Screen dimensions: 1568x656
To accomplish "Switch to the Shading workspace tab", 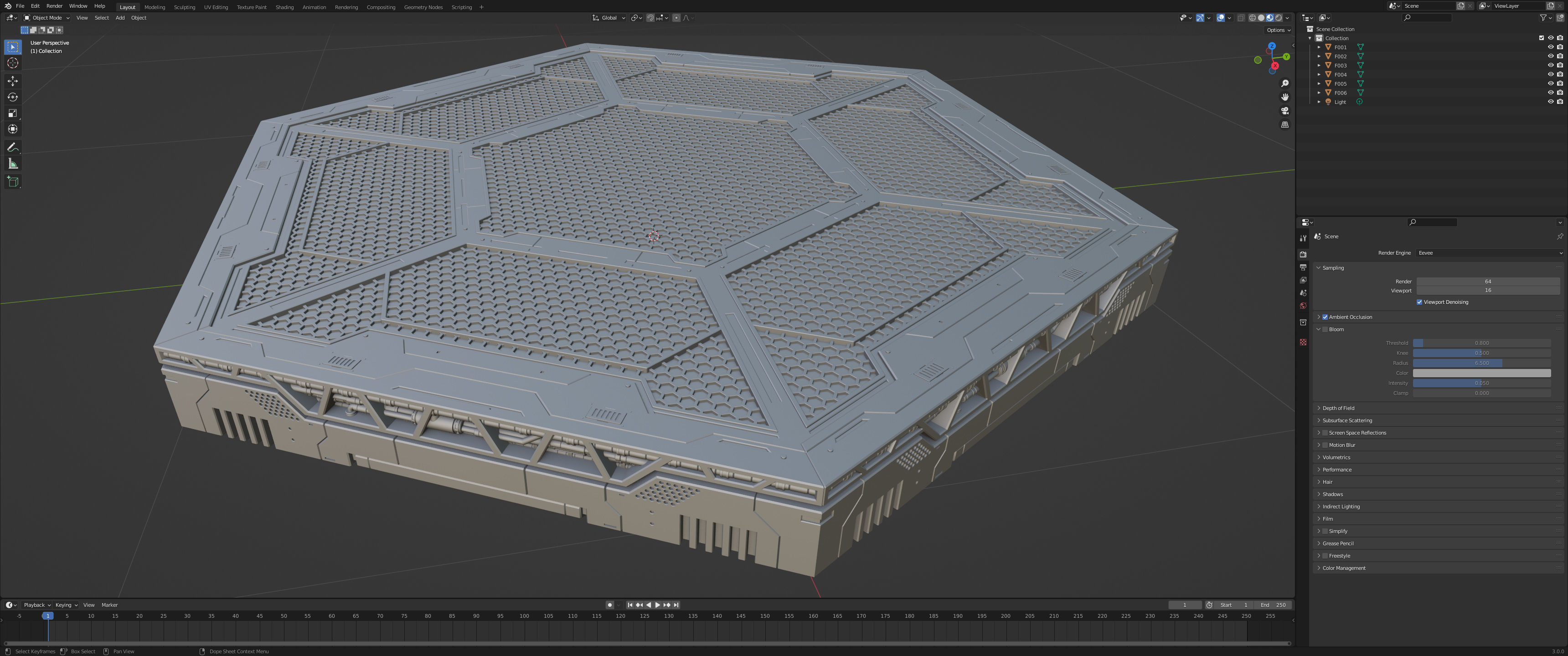I will (284, 7).
